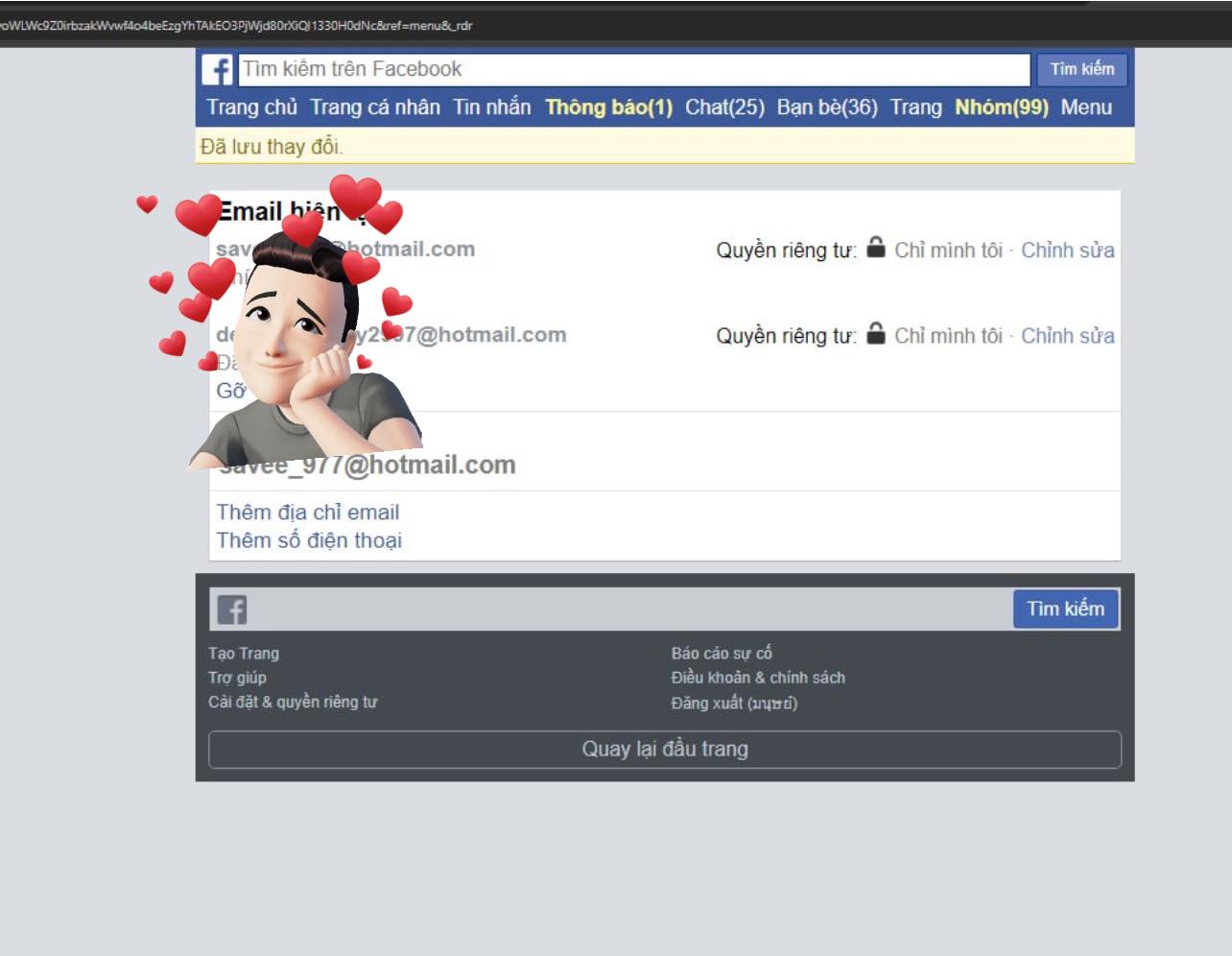Select 'Nhóm(99)' groups link
Image resolution: width=1232 pixels, height=956 pixels.
point(1002,108)
